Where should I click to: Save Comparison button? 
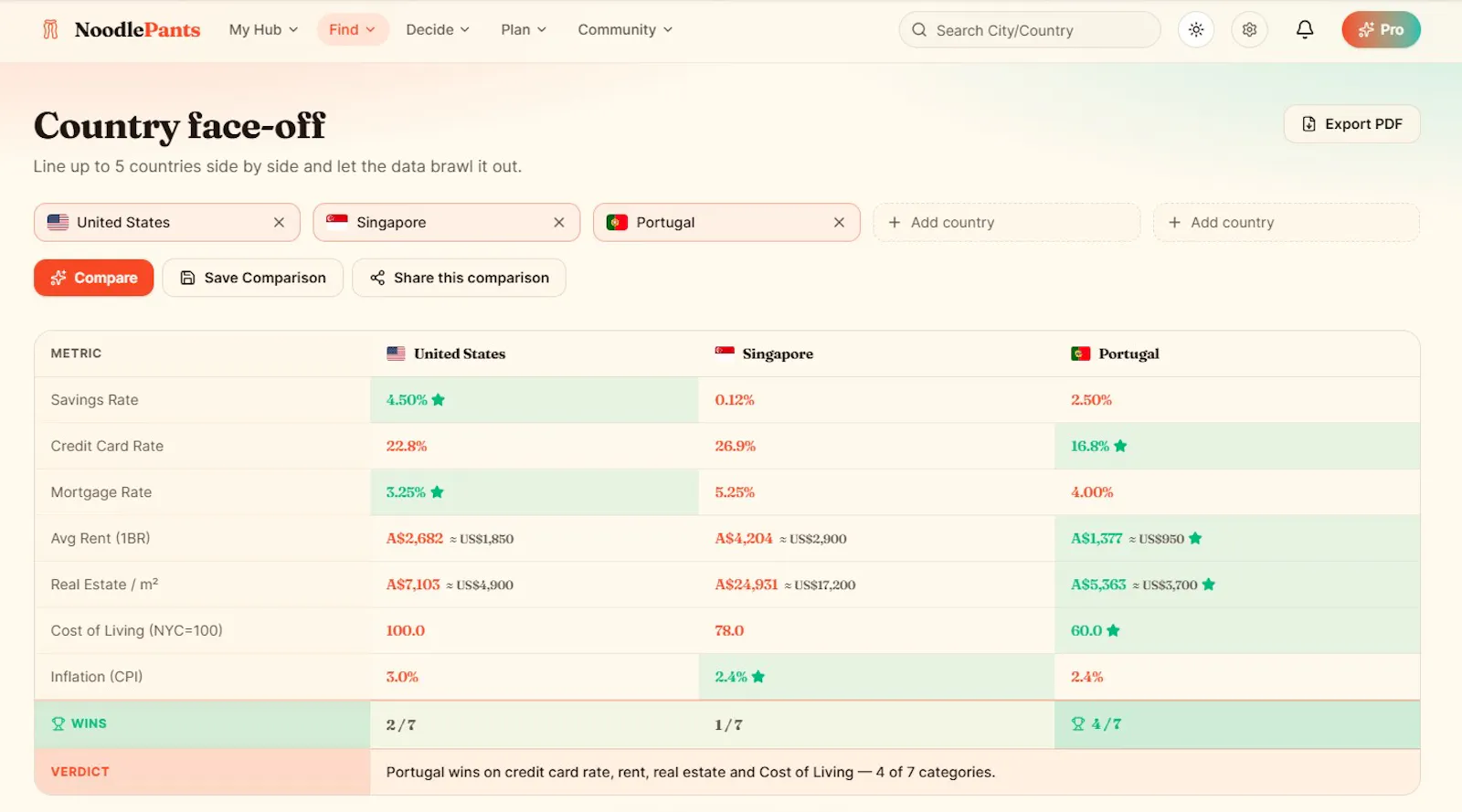point(253,278)
